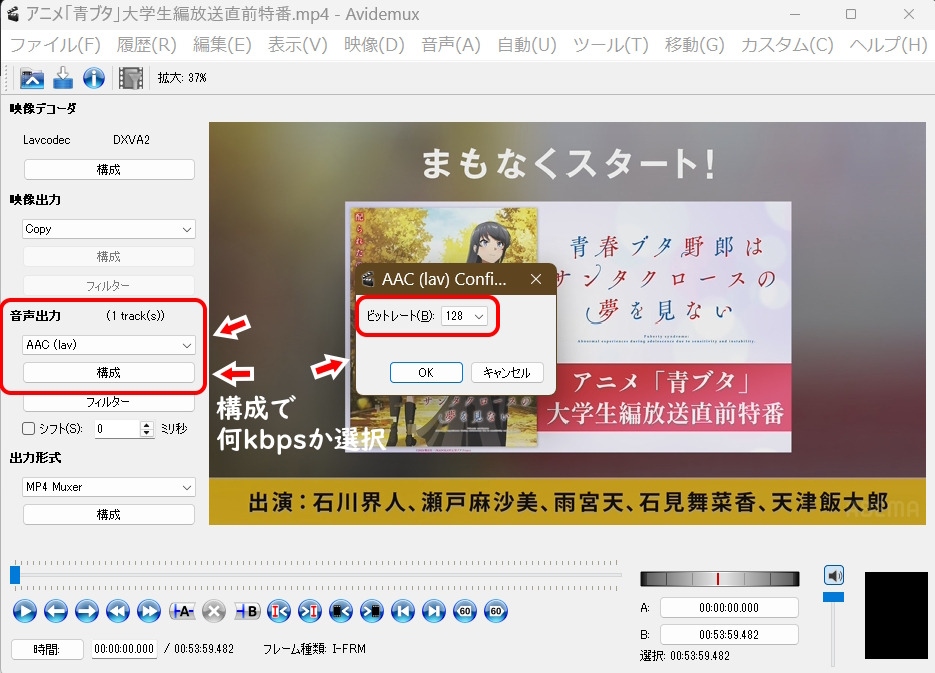Click the フレーム種類: I-FRM label

pos(314,649)
